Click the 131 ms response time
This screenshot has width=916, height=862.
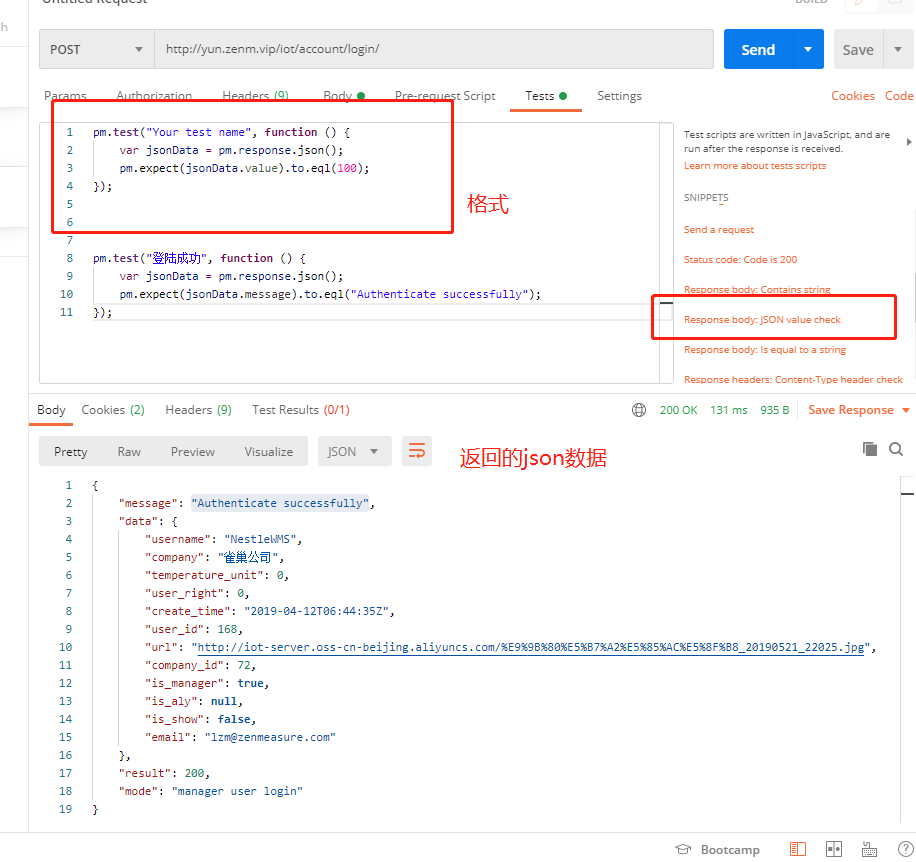point(728,410)
